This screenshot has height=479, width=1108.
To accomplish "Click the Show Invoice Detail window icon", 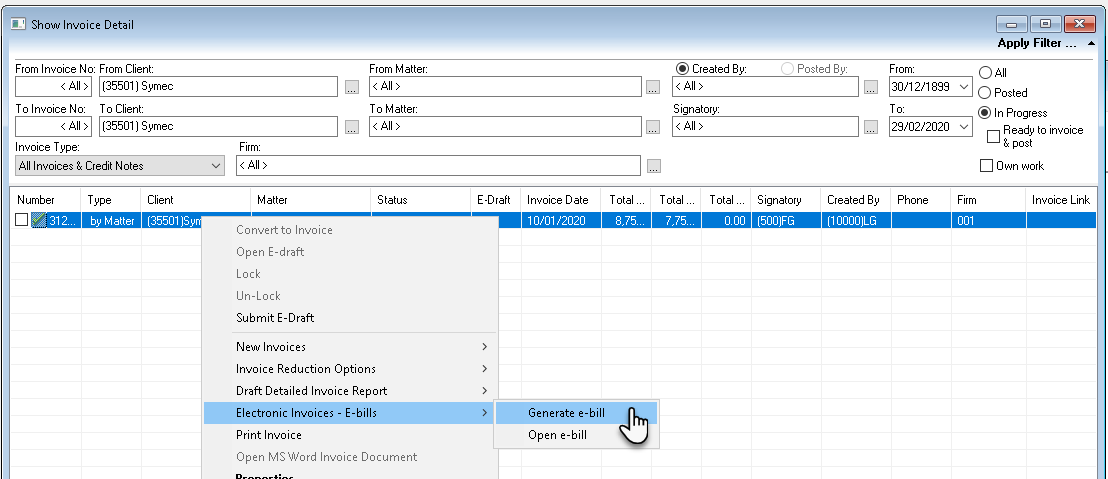I will [x=18, y=25].
